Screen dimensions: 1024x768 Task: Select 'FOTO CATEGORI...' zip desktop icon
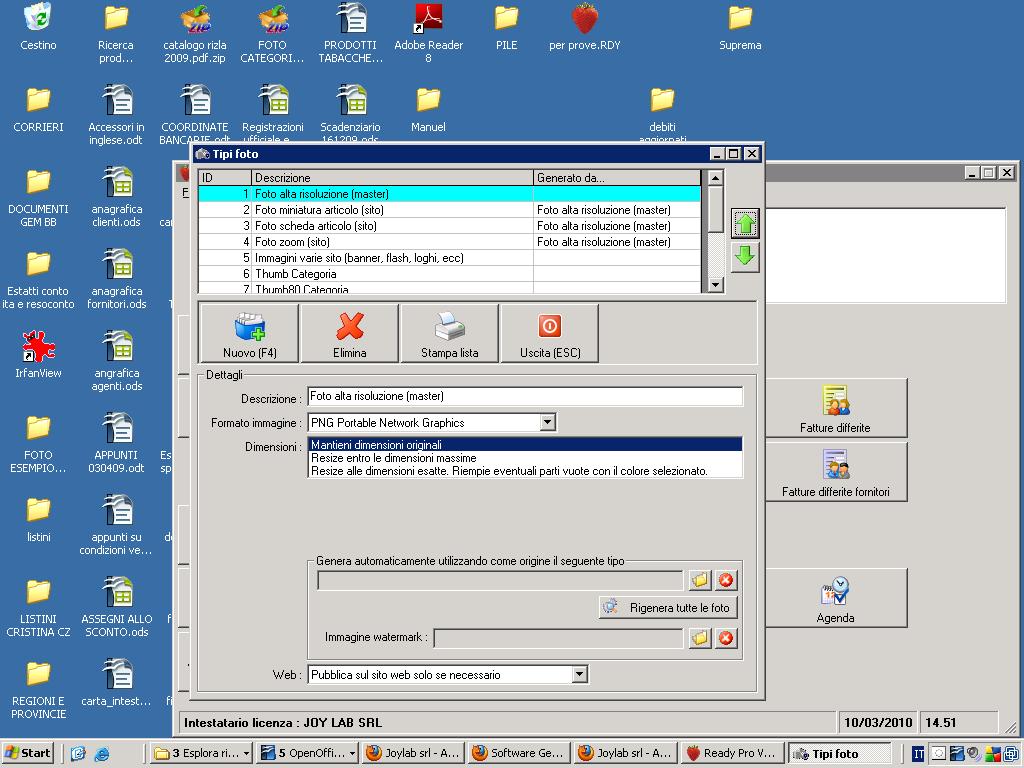[272, 33]
